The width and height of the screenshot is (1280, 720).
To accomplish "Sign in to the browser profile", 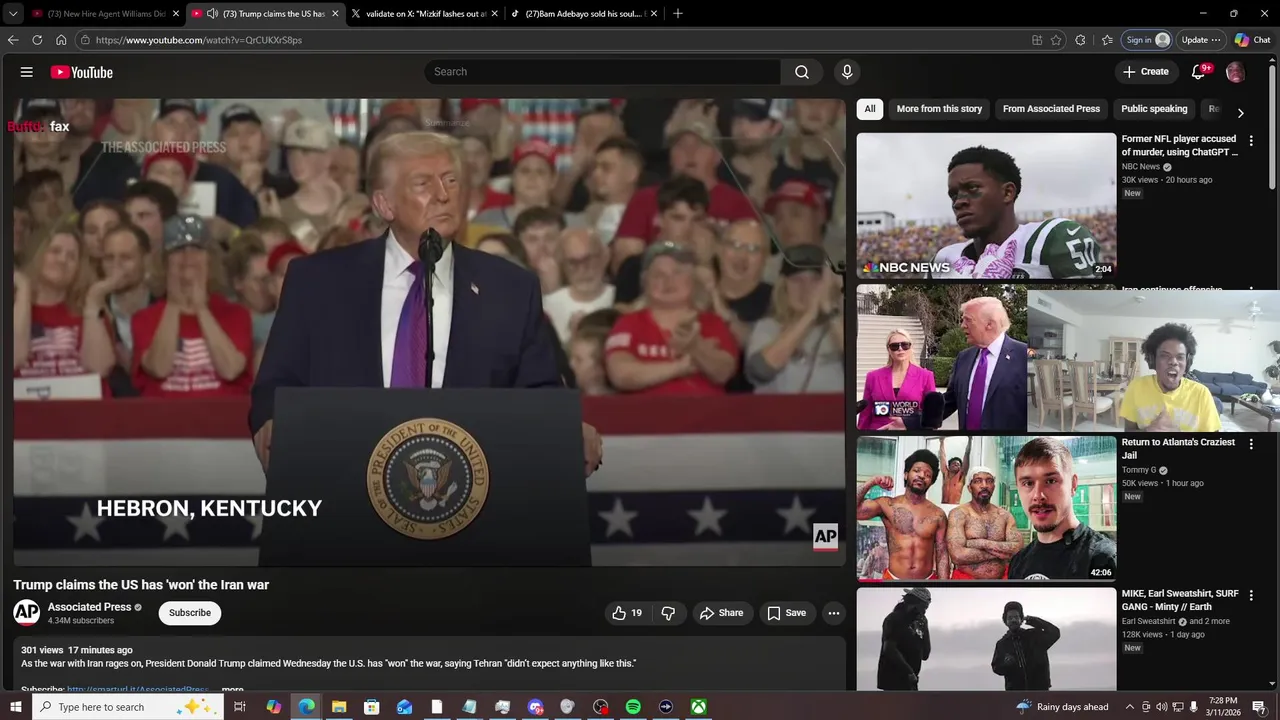I will click(1146, 40).
